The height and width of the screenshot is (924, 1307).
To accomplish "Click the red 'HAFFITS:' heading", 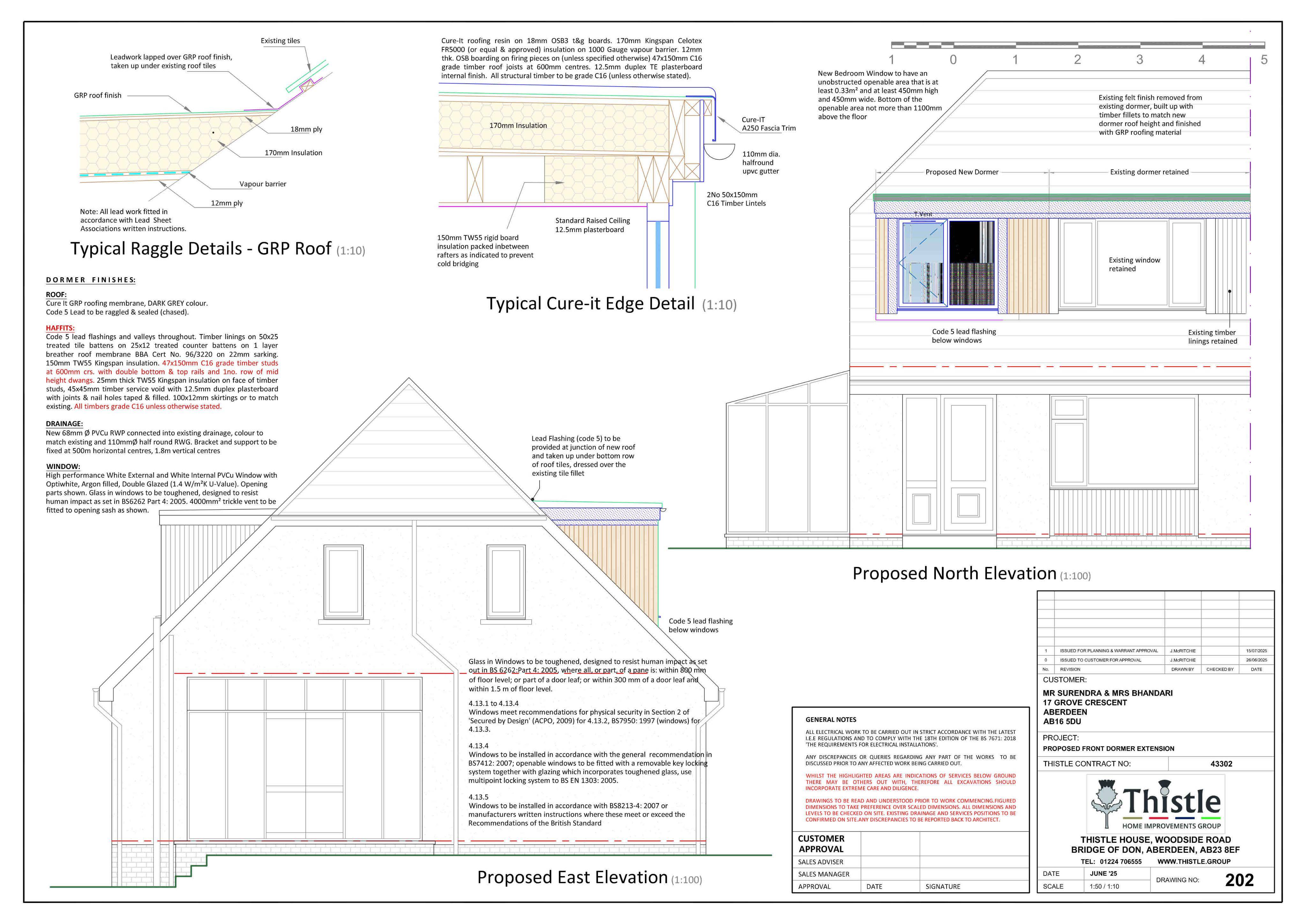I will pyautogui.click(x=60, y=328).
